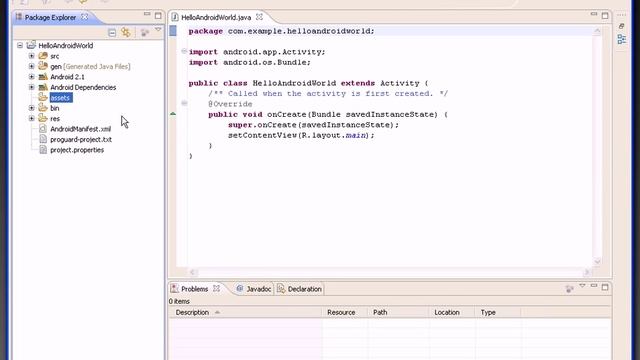Select project.properties file
The width and height of the screenshot is (640, 360).
[x=77, y=150]
